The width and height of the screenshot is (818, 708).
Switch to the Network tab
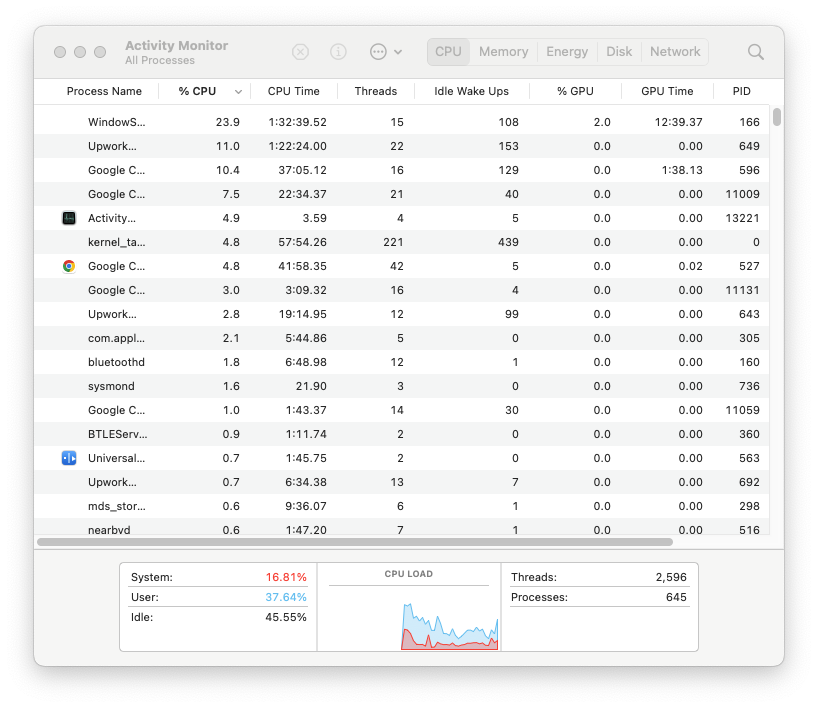click(x=674, y=51)
